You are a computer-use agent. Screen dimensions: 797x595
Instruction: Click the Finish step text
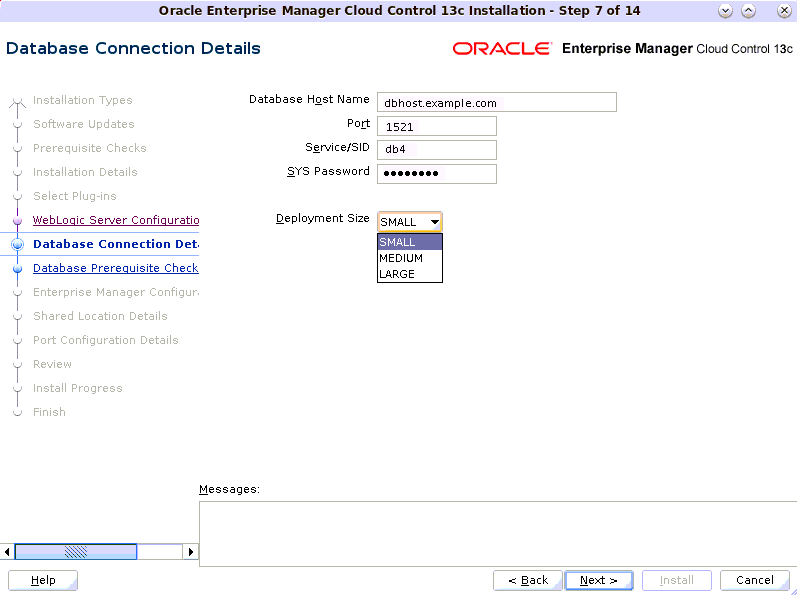[49, 412]
